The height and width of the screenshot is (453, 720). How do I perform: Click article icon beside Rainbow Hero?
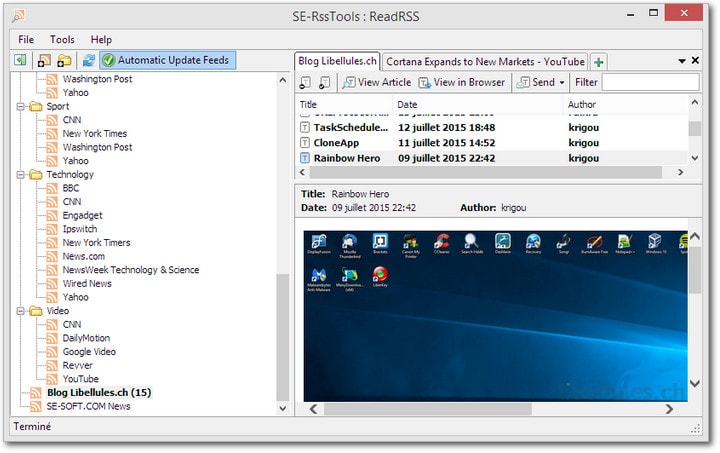(x=304, y=158)
